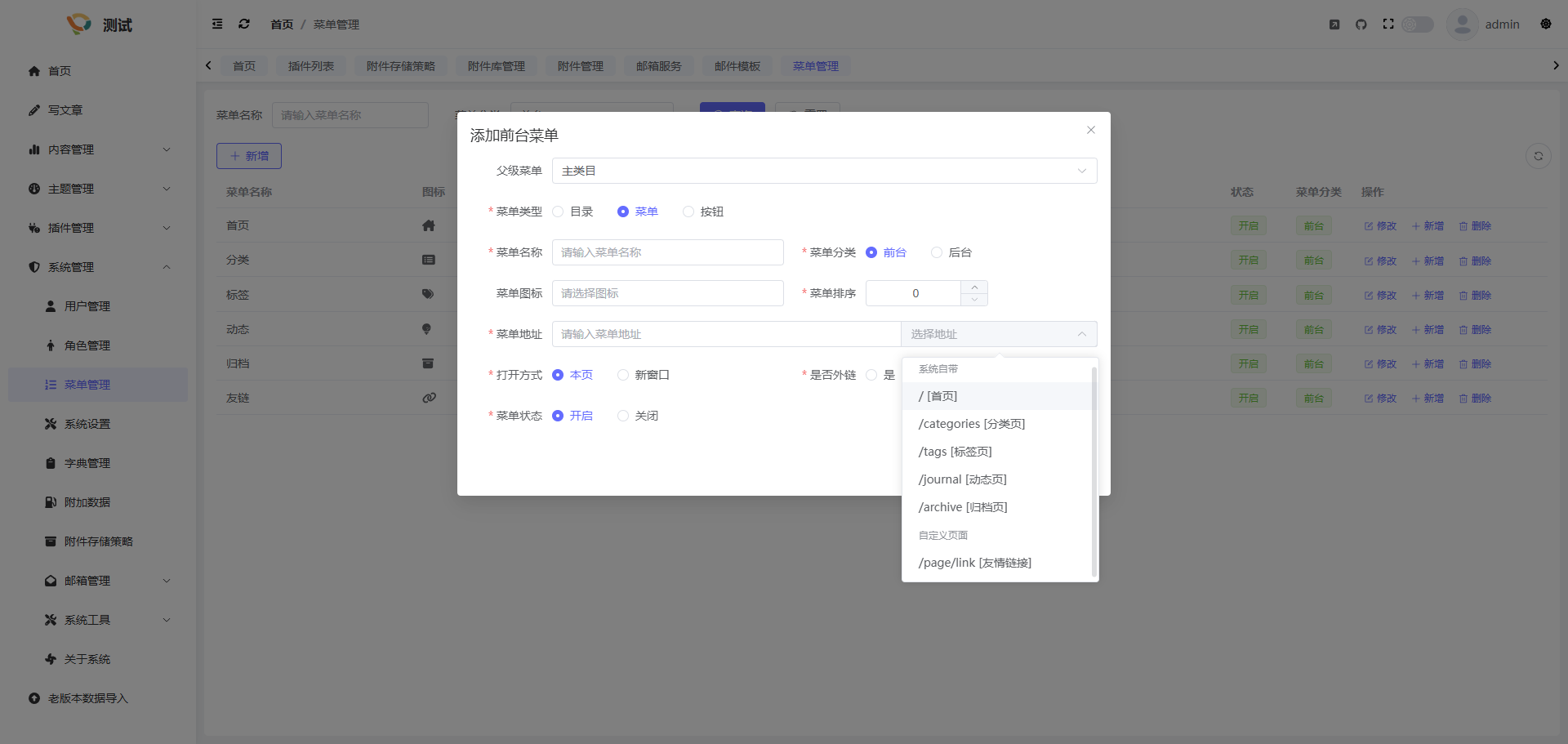Click the theme settings icon beside admin
1568x744 pixels.
(1545, 25)
